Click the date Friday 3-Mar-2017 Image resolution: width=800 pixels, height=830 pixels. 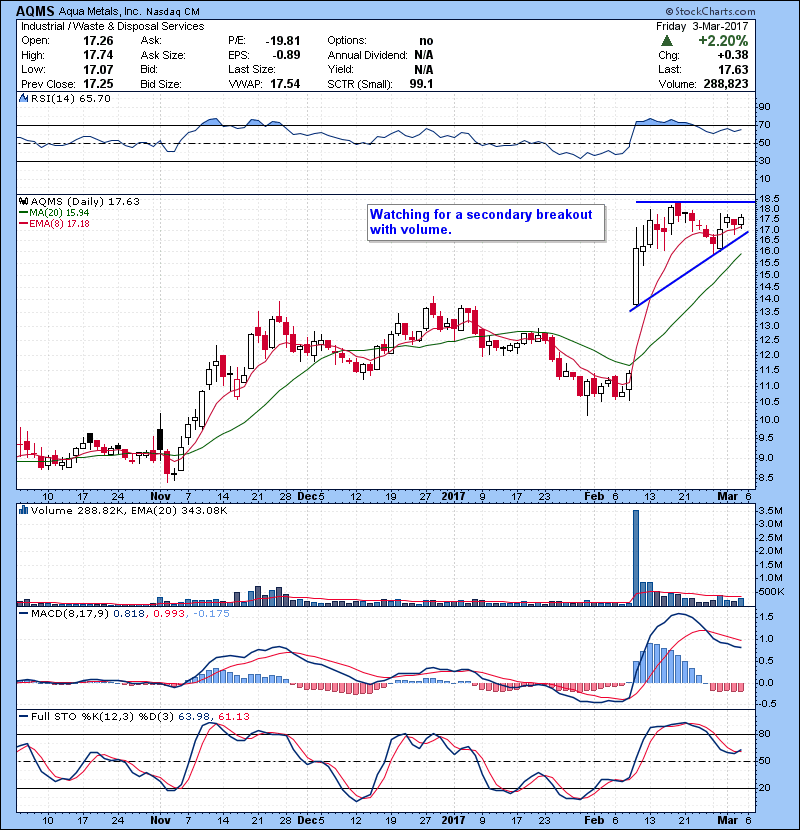pyautogui.click(x=702, y=26)
